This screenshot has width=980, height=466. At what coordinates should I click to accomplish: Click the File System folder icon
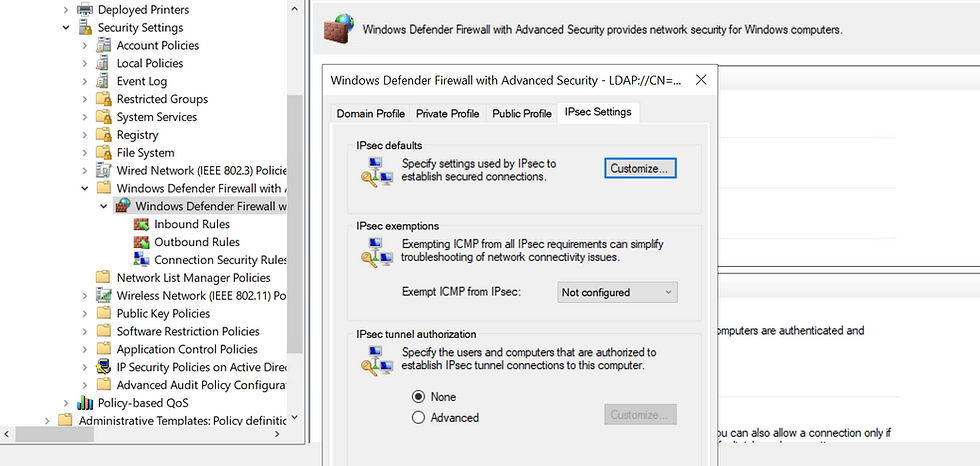click(x=103, y=152)
